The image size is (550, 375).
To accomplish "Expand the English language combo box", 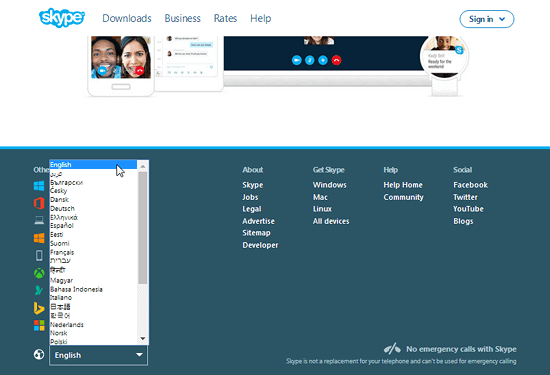I will (99, 355).
